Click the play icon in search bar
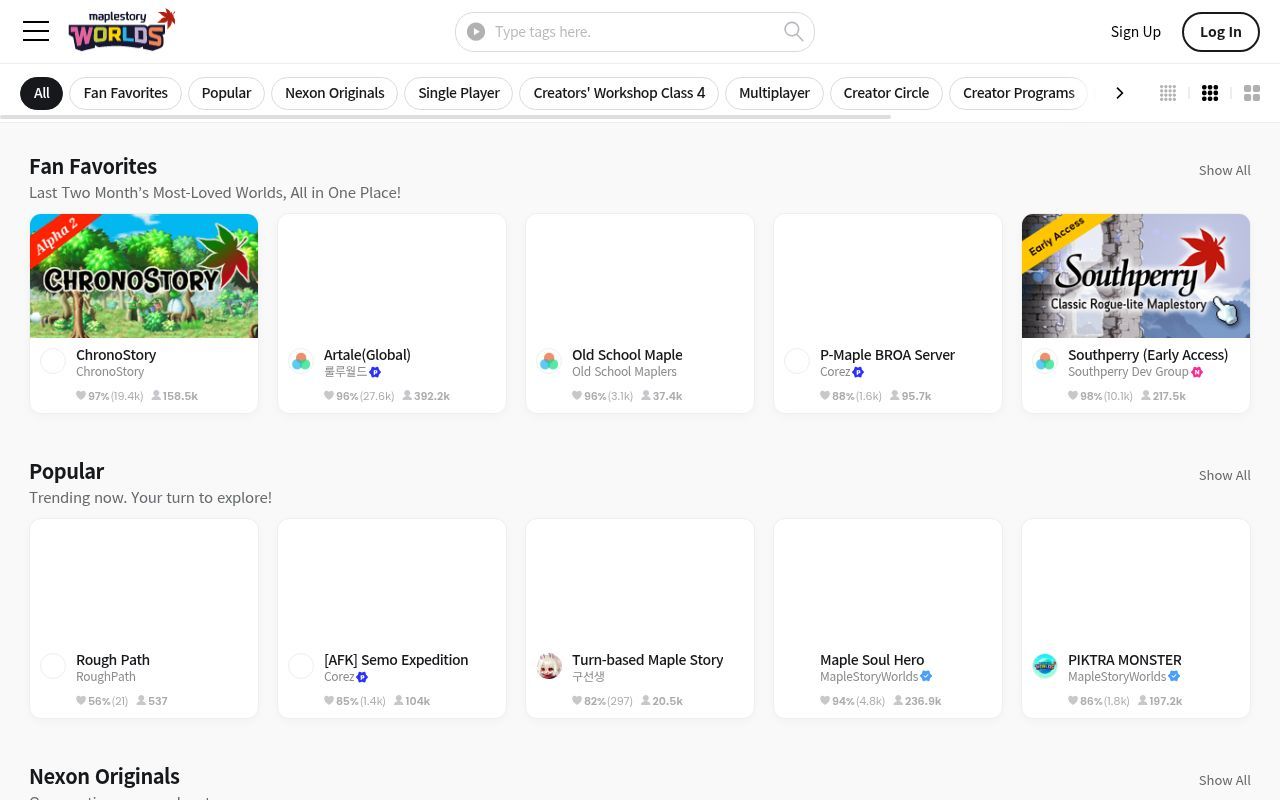The width and height of the screenshot is (1280, 800). 476,32
